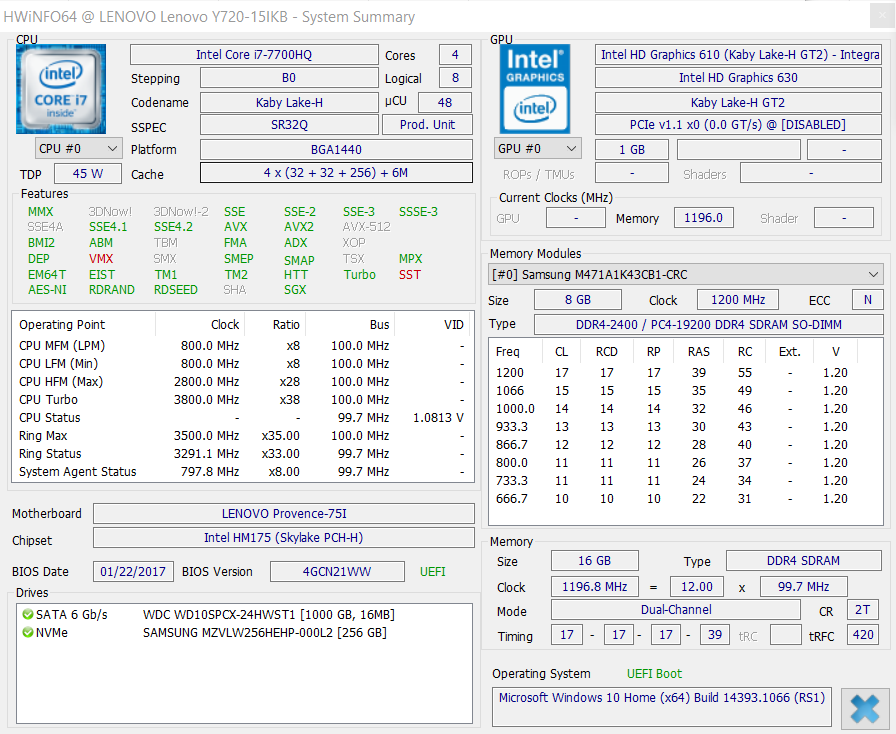Expand the Samsung M471A1K43CB1-CRC memory module dropdown
Viewport: 896px width, 734px height.
686,275
